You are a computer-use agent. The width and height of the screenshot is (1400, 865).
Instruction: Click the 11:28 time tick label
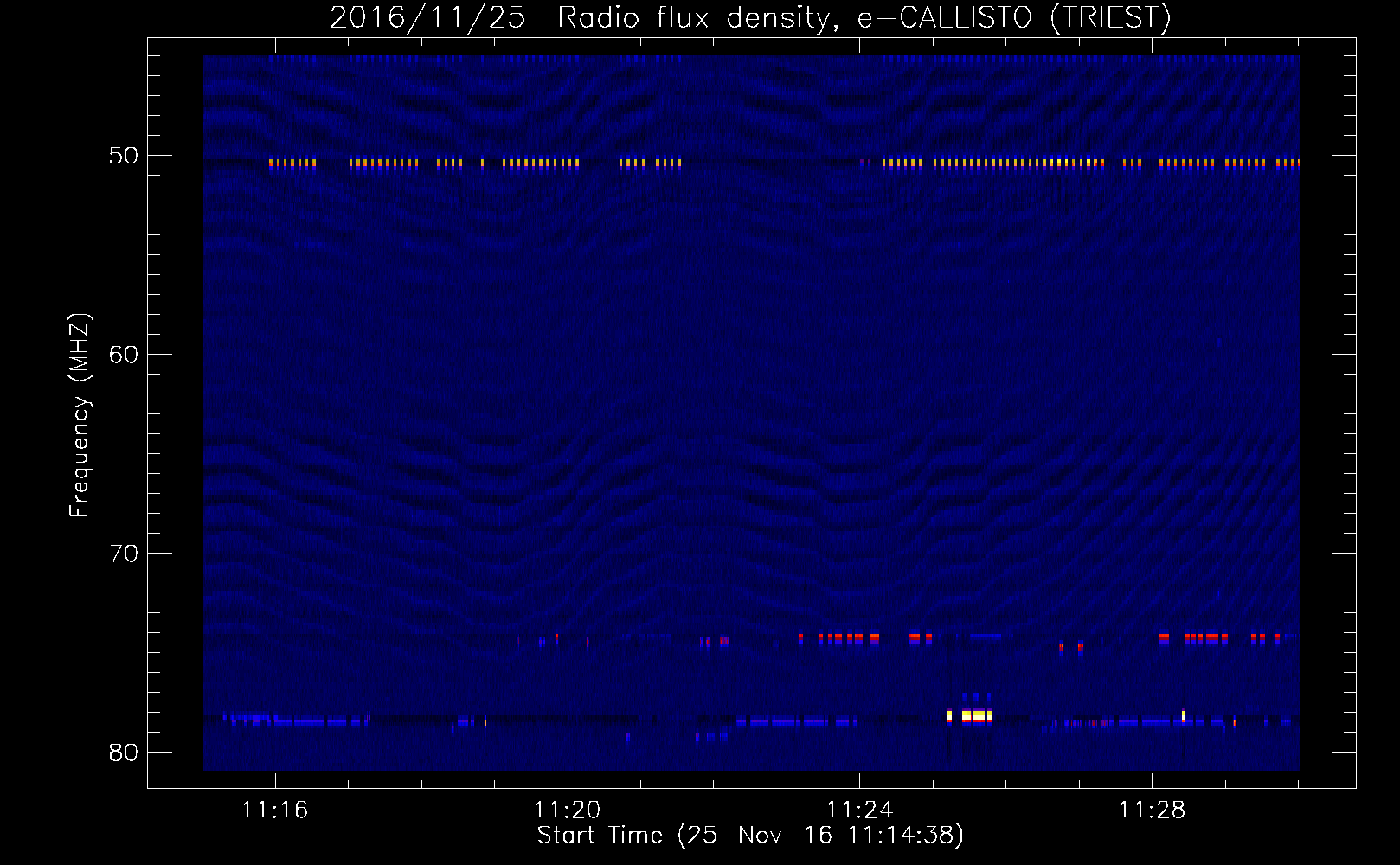pos(1153,811)
